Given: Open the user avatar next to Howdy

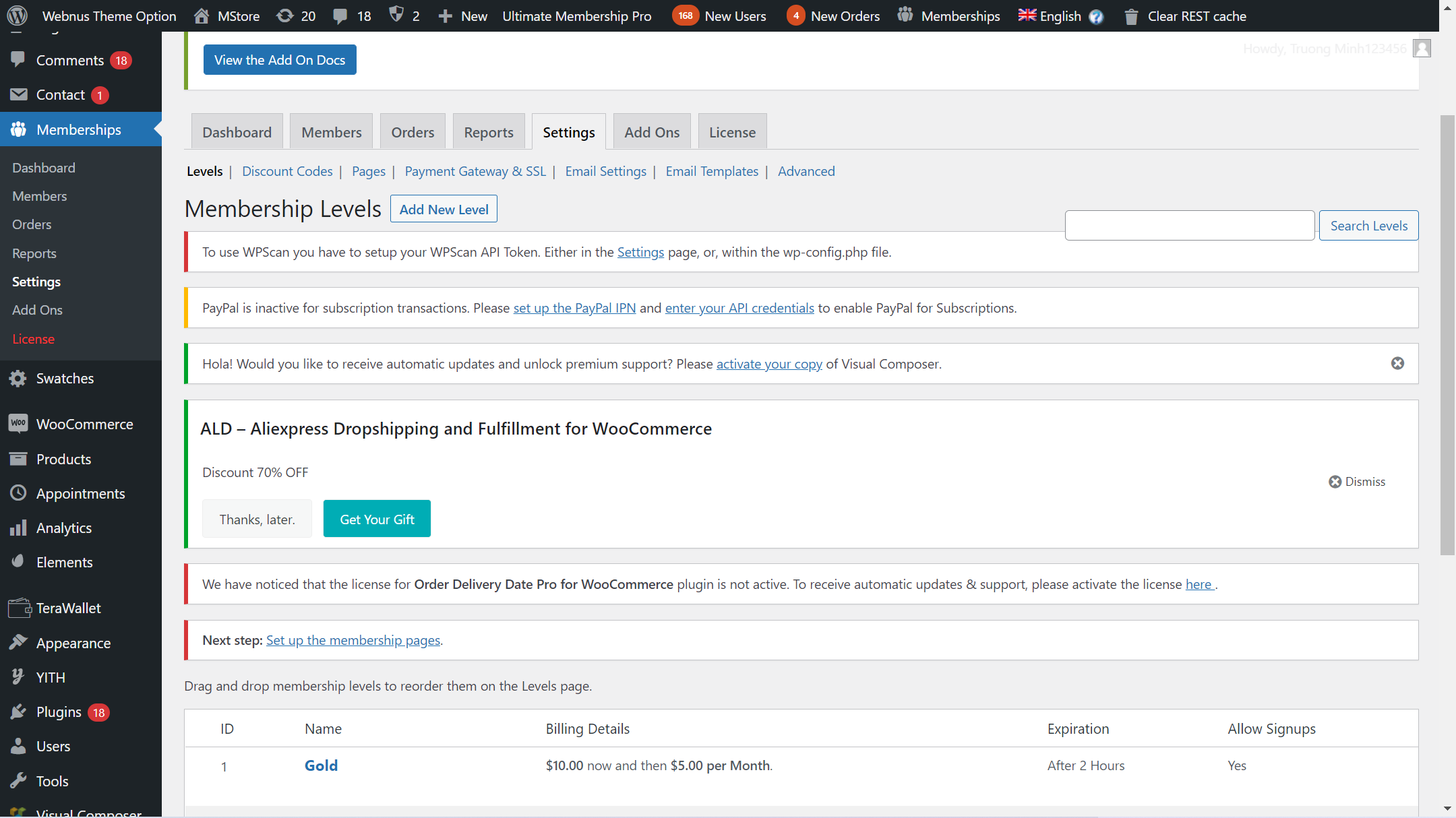Looking at the screenshot, I should 1422,49.
